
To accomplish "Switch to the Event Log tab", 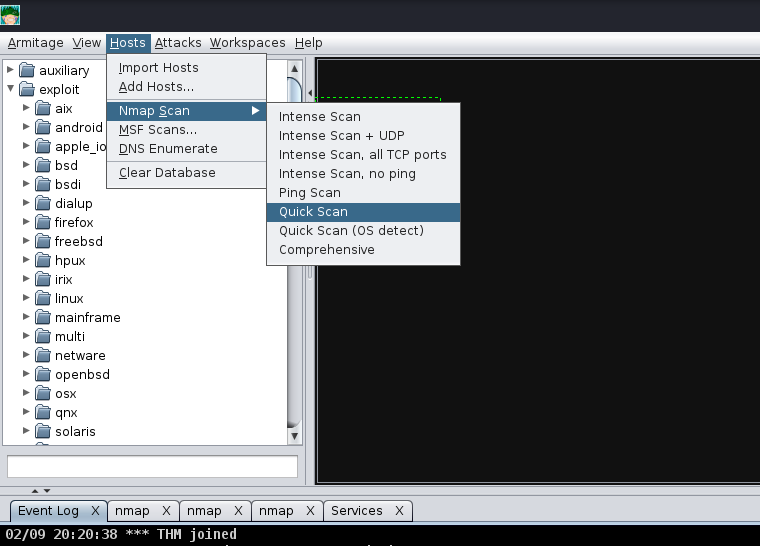I will 48,511.
